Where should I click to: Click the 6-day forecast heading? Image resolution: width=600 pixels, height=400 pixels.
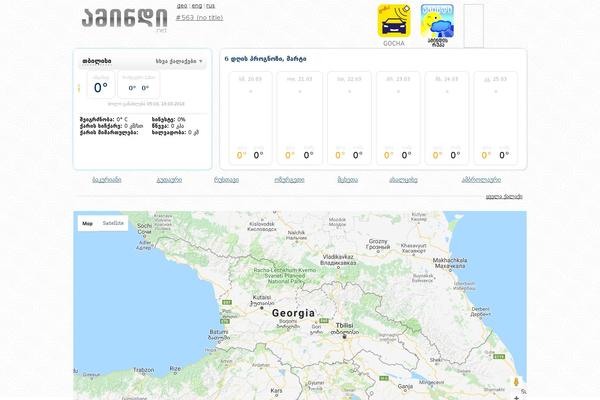coord(265,59)
